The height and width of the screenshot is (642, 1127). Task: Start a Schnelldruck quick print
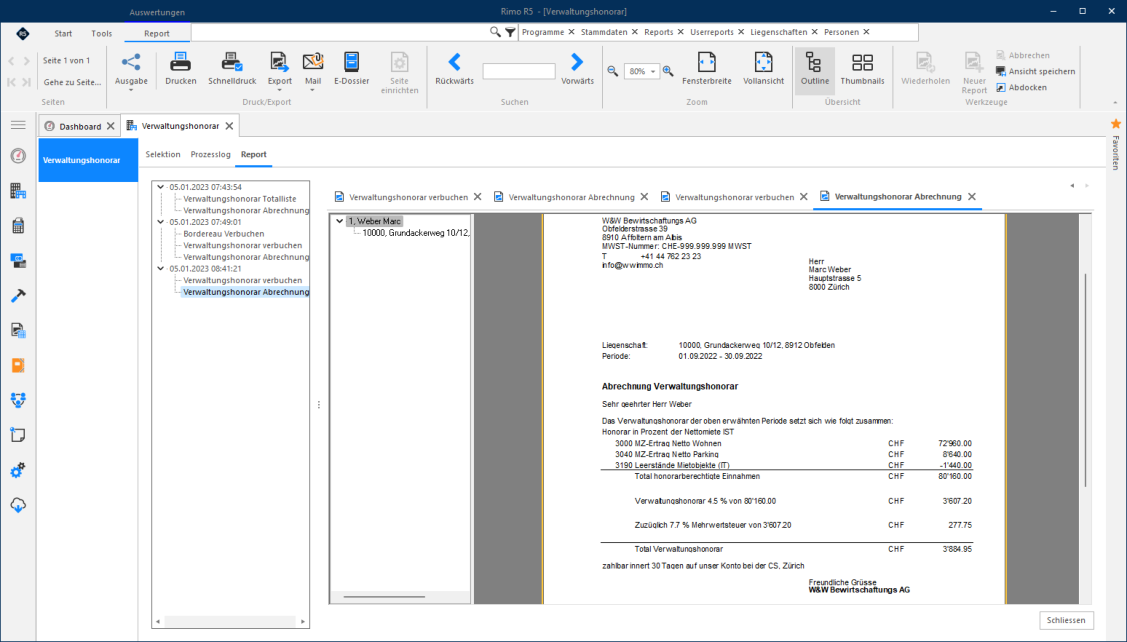tap(231, 69)
